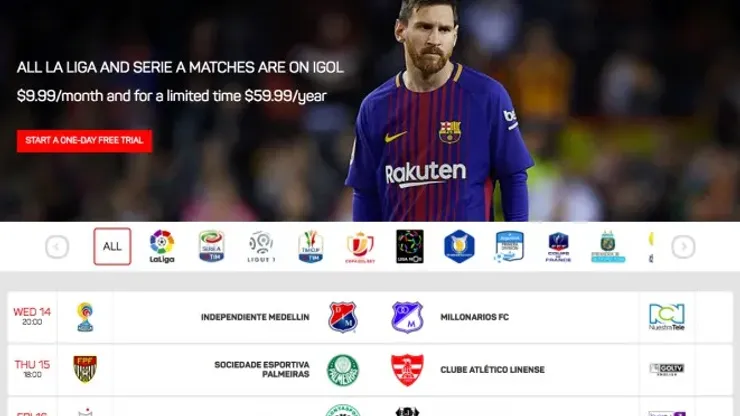Viewport: 740px width, 416px height.
Task: Select the Serie A TIM league icon
Action: 211,246
